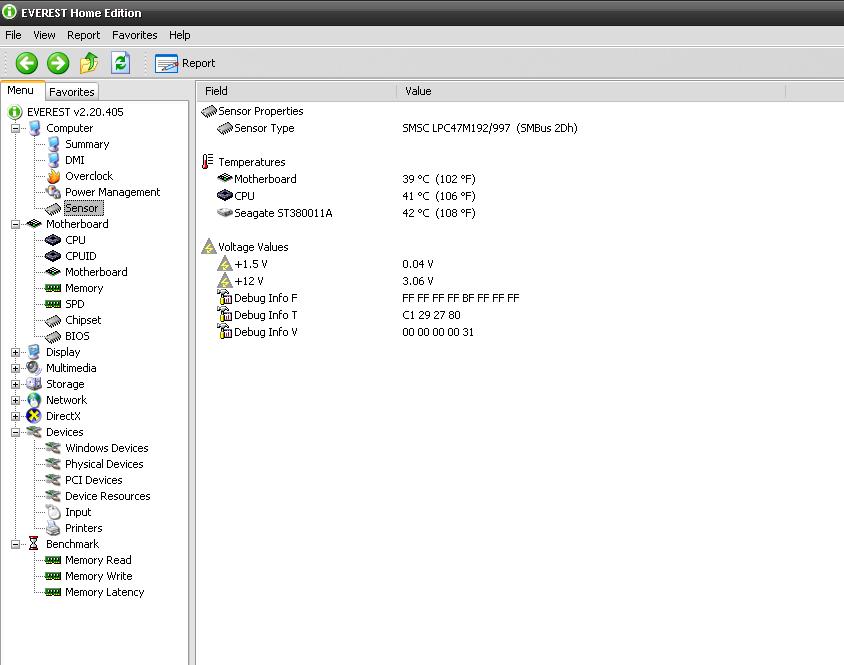The image size is (844, 665).
Task: Open the File menu
Action: 13,35
